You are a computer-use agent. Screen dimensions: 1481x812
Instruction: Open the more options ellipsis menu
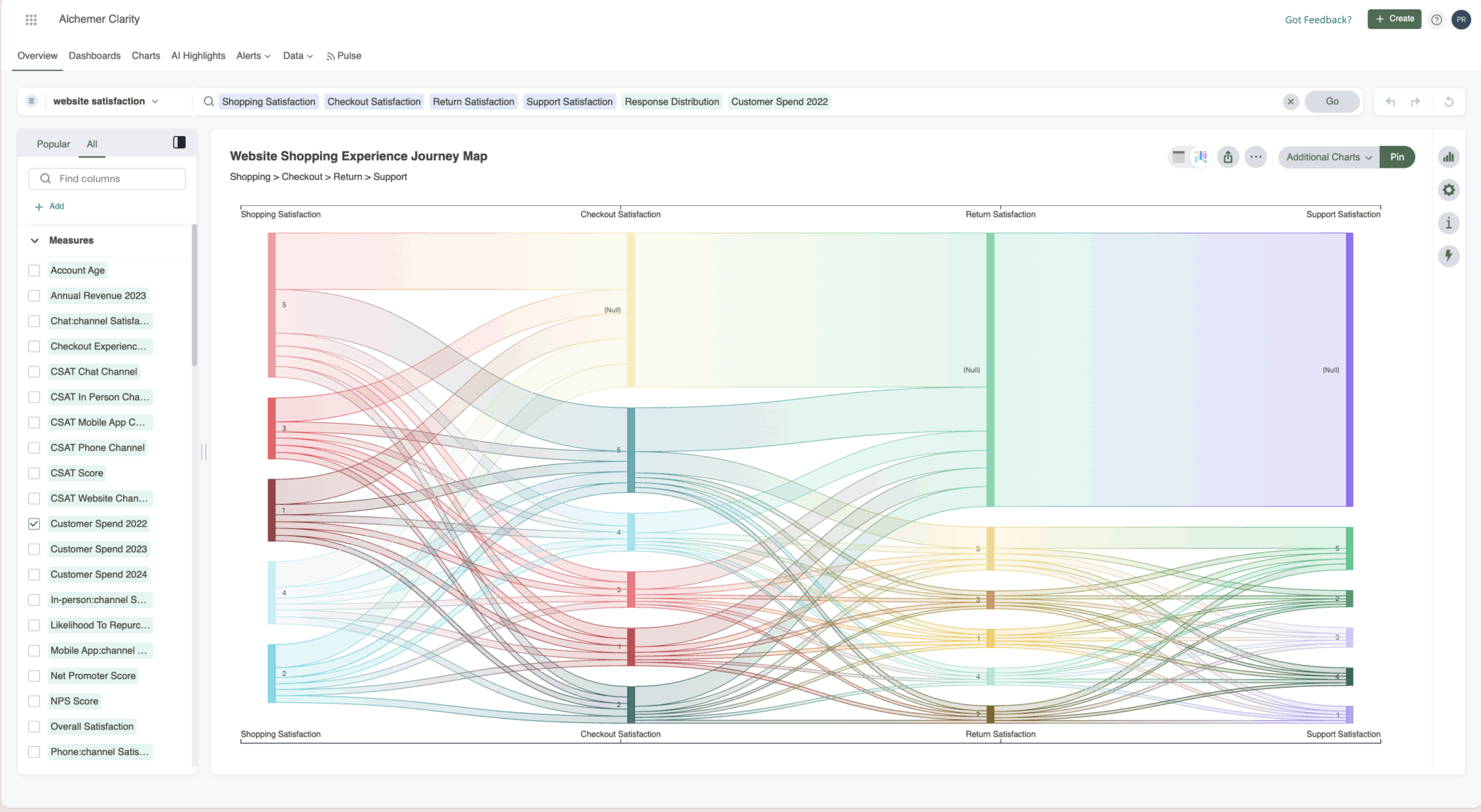tap(1256, 157)
